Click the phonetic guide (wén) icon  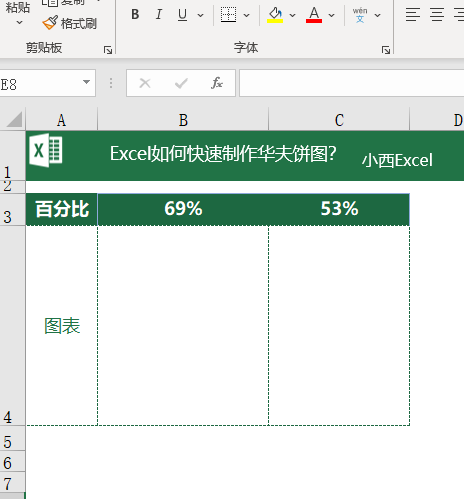pos(360,15)
